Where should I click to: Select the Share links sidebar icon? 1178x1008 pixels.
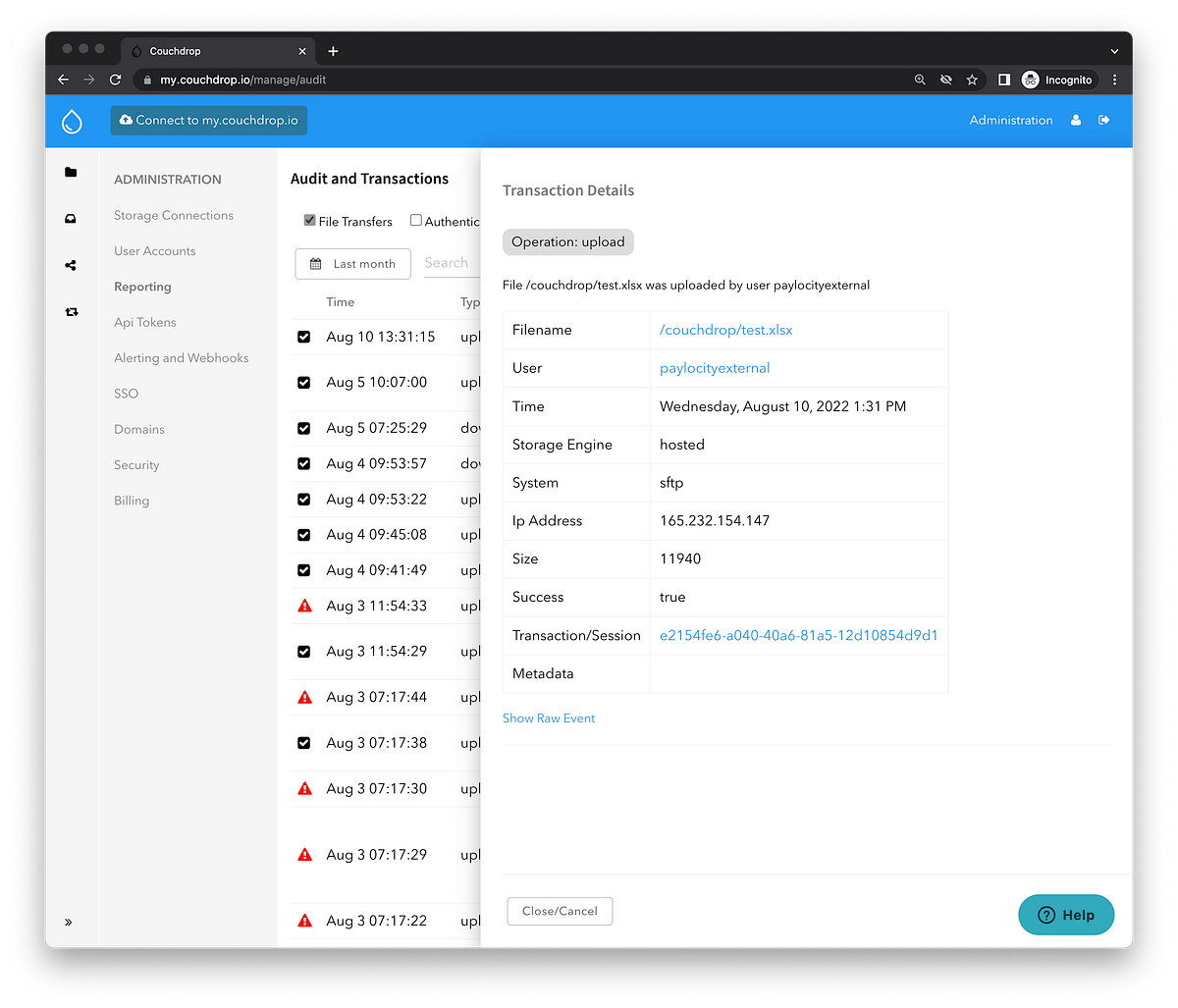point(70,264)
